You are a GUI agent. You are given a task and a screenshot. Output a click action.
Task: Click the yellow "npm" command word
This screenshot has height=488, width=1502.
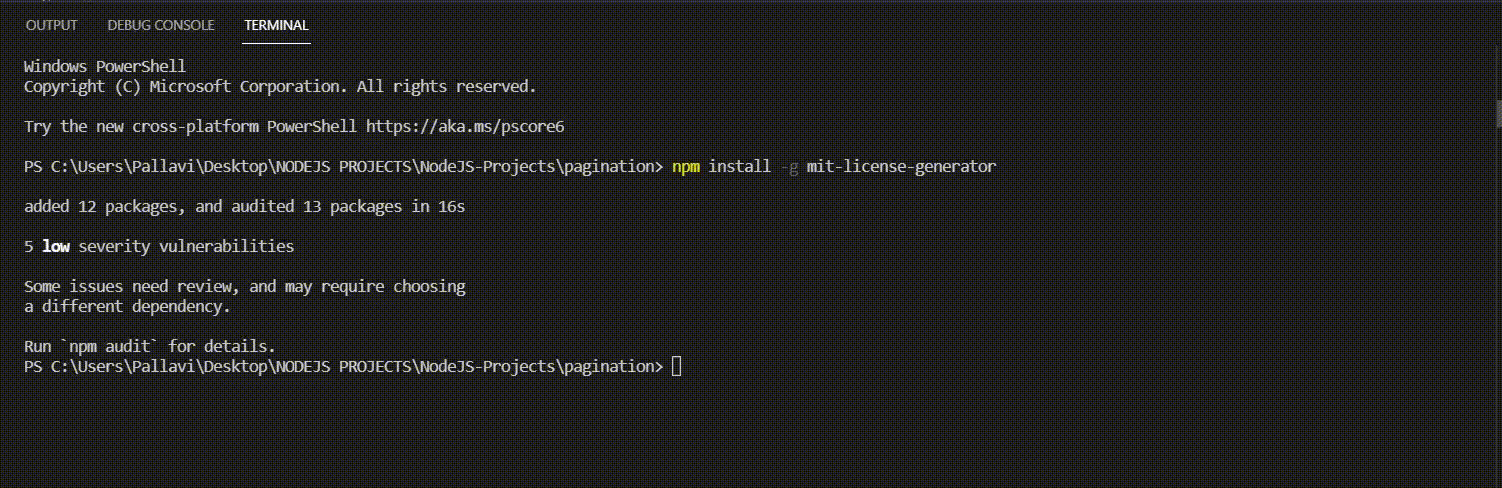pos(686,166)
